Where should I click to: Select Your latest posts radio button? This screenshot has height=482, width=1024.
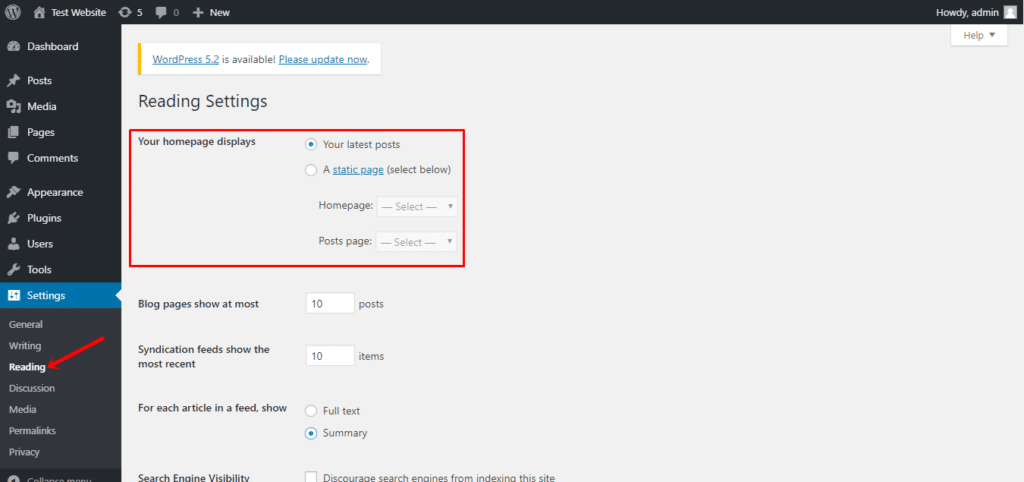pos(311,144)
